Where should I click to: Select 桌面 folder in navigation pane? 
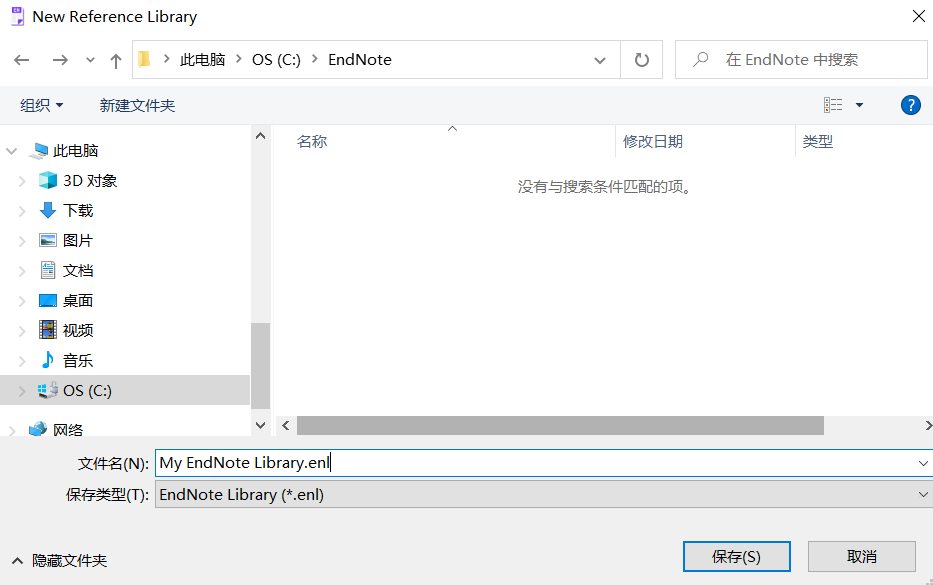coord(78,301)
